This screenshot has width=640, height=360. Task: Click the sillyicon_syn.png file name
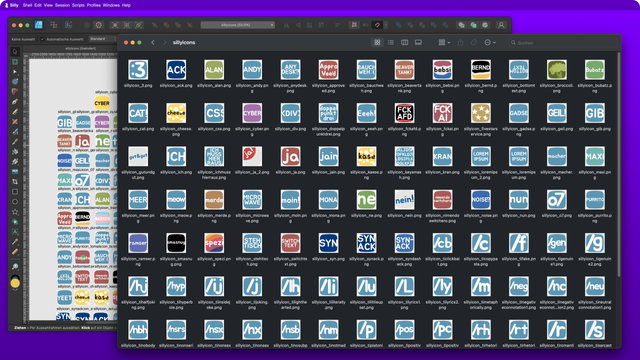[329, 259]
